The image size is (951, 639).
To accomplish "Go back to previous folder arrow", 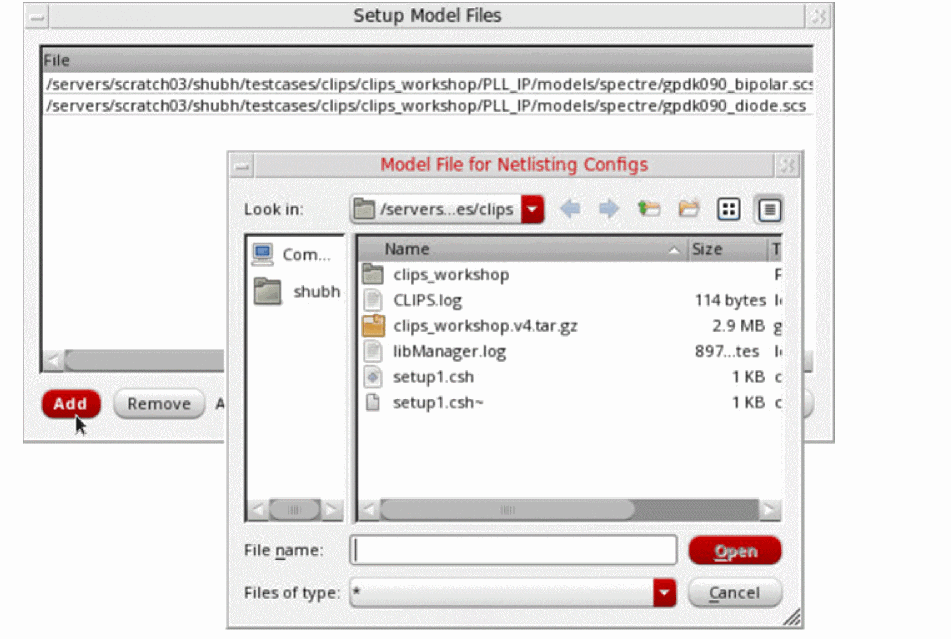I will [570, 209].
